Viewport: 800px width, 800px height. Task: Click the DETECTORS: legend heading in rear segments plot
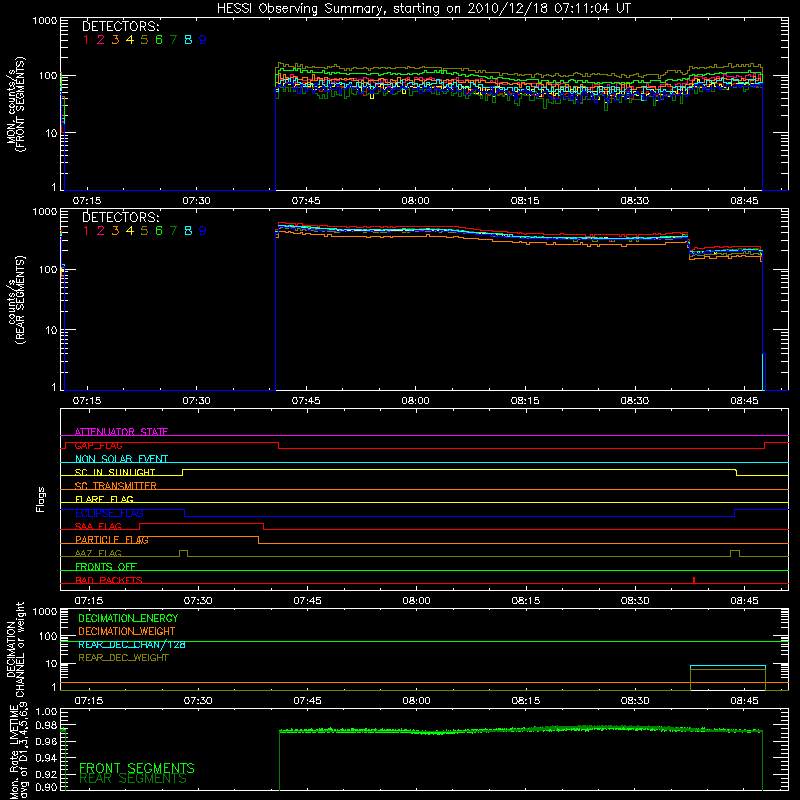coord(121,217)
